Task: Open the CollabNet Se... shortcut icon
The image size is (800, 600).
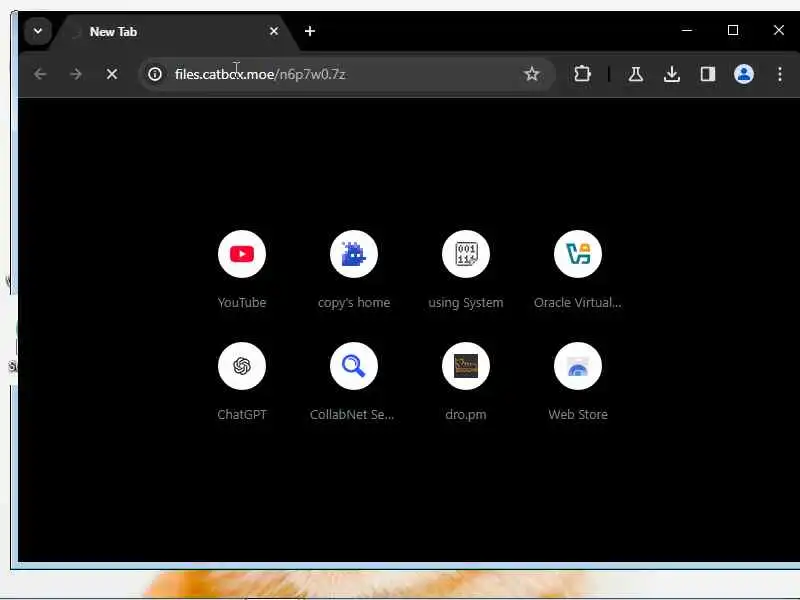Action: (354, 366)
